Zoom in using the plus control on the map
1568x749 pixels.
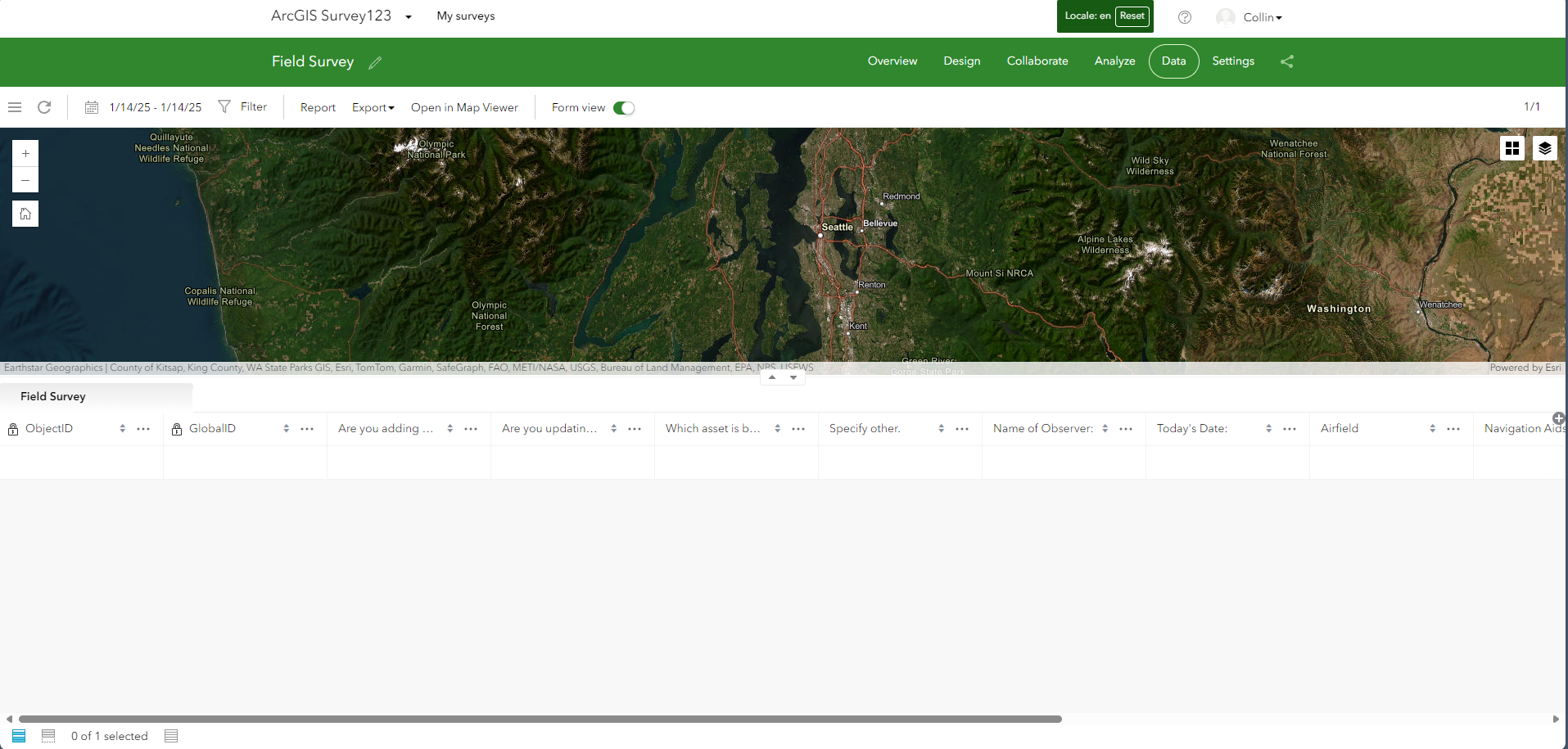(x=25, y=152)
